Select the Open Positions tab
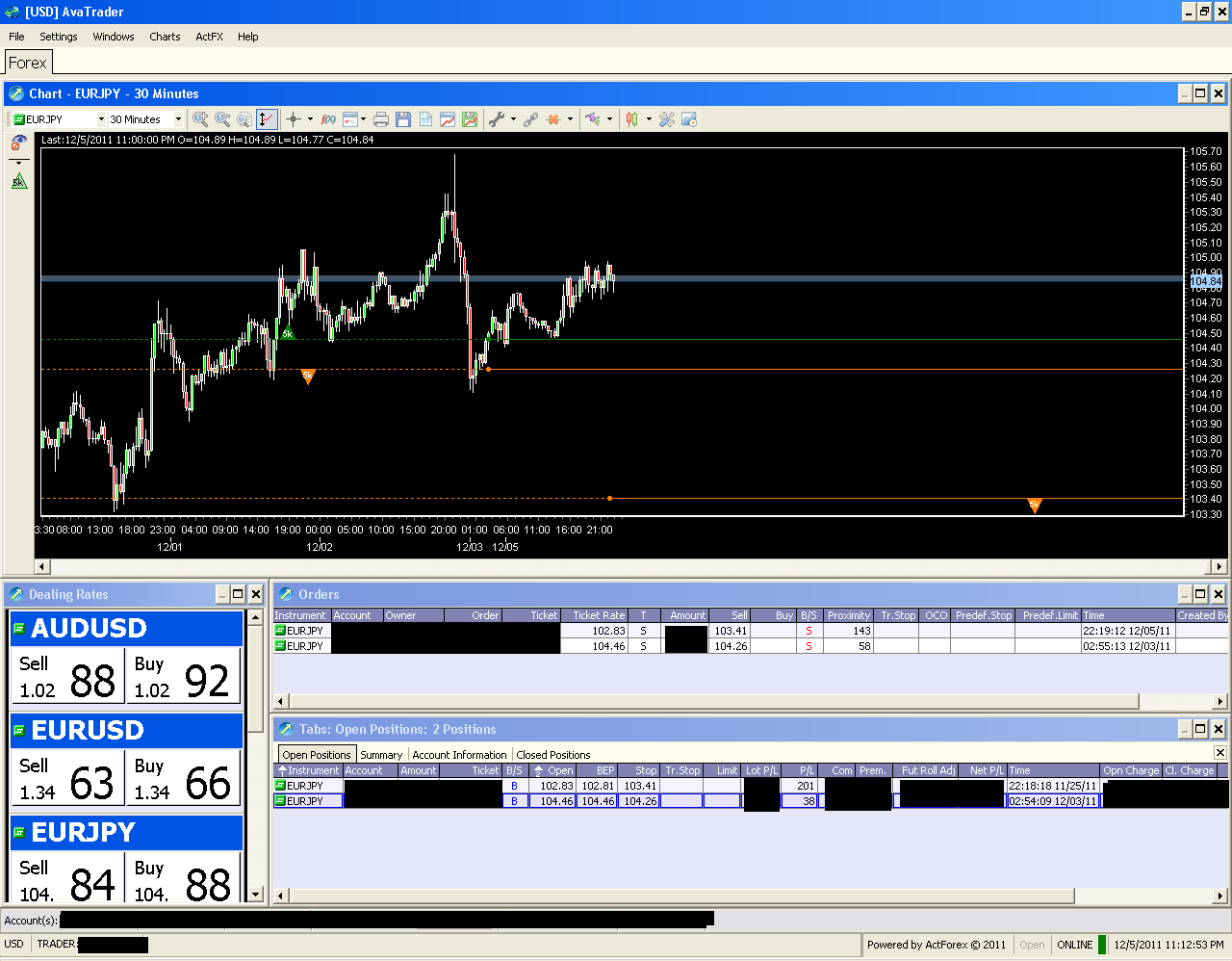This screenshot has width=1232, height=961. (317, 755)
